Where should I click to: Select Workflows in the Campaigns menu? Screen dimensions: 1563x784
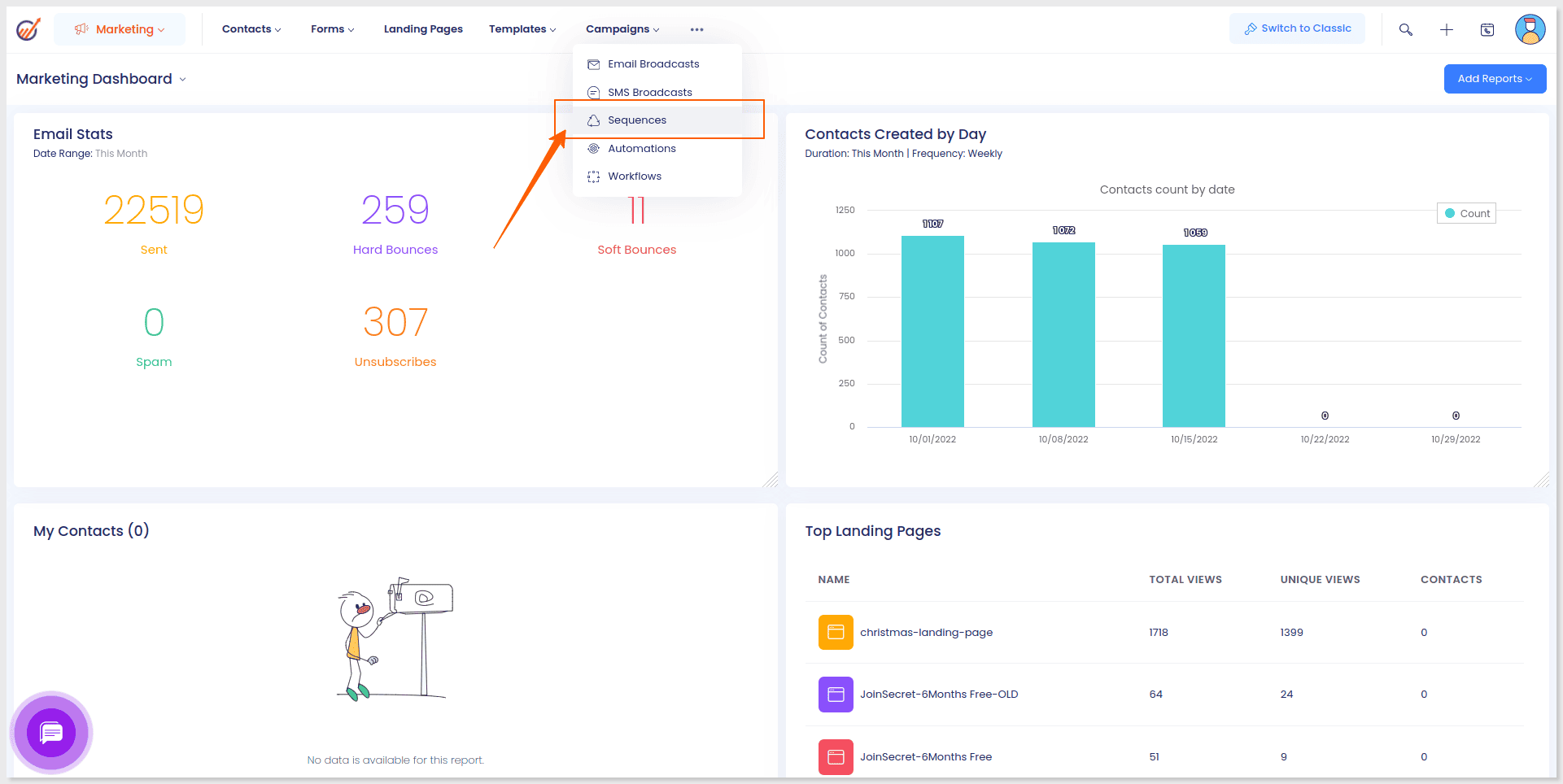pos(634,176)
